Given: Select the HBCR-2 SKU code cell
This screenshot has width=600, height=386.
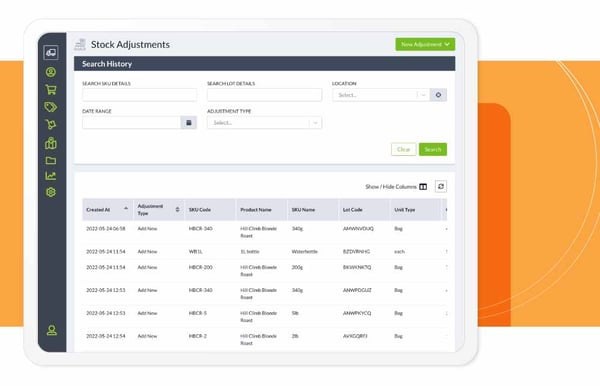Looking at the screenshot, I should (x=197, y=336).
